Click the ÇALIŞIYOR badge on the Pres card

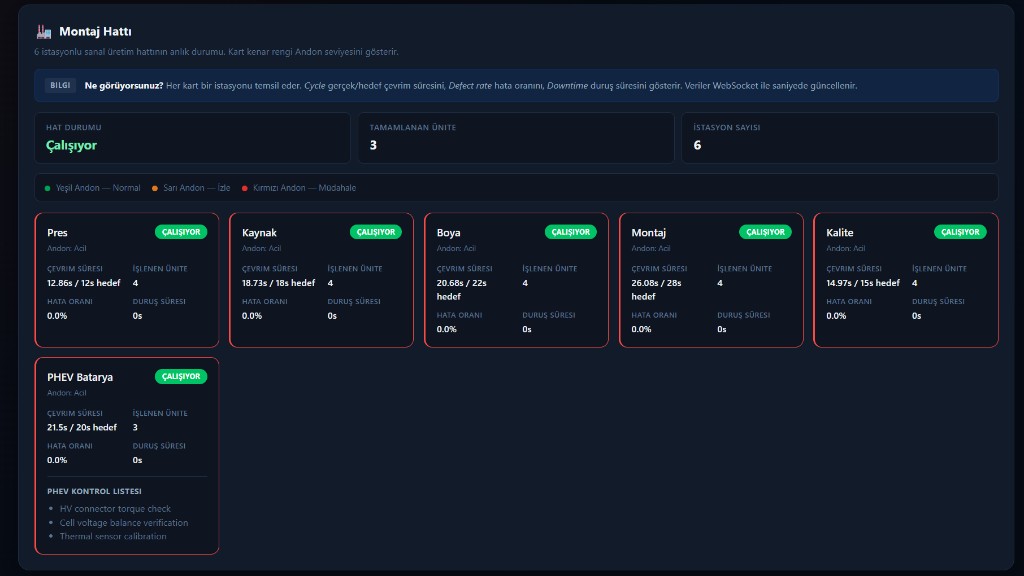point(181,232)
